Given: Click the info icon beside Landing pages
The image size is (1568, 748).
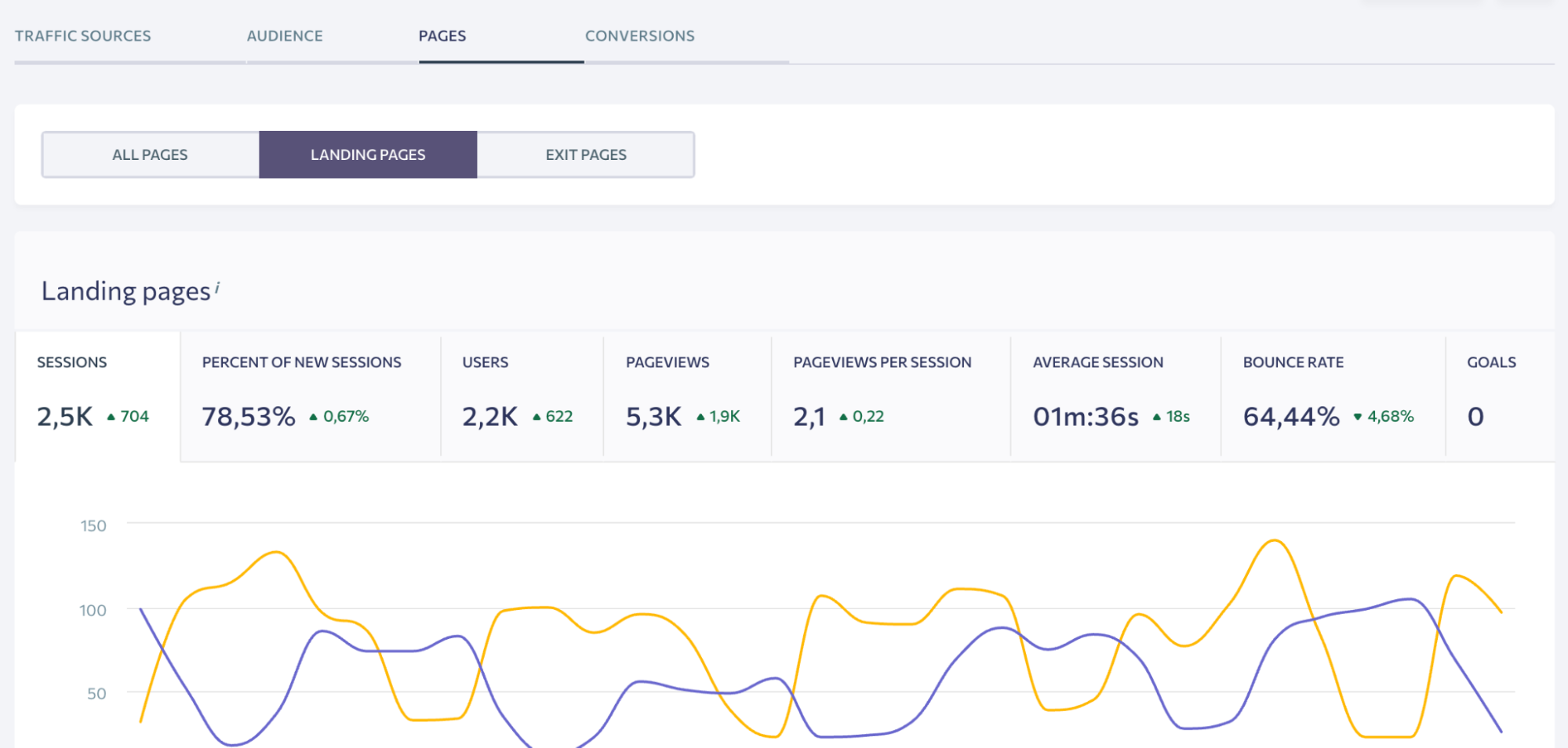Looking at the screenshot, I should [x=217, y=289].
